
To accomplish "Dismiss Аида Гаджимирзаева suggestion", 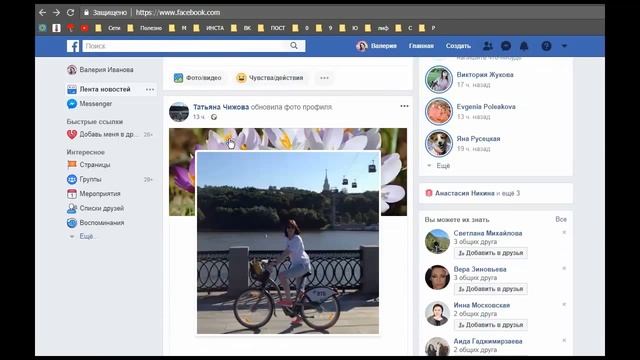I will [564, 340].
